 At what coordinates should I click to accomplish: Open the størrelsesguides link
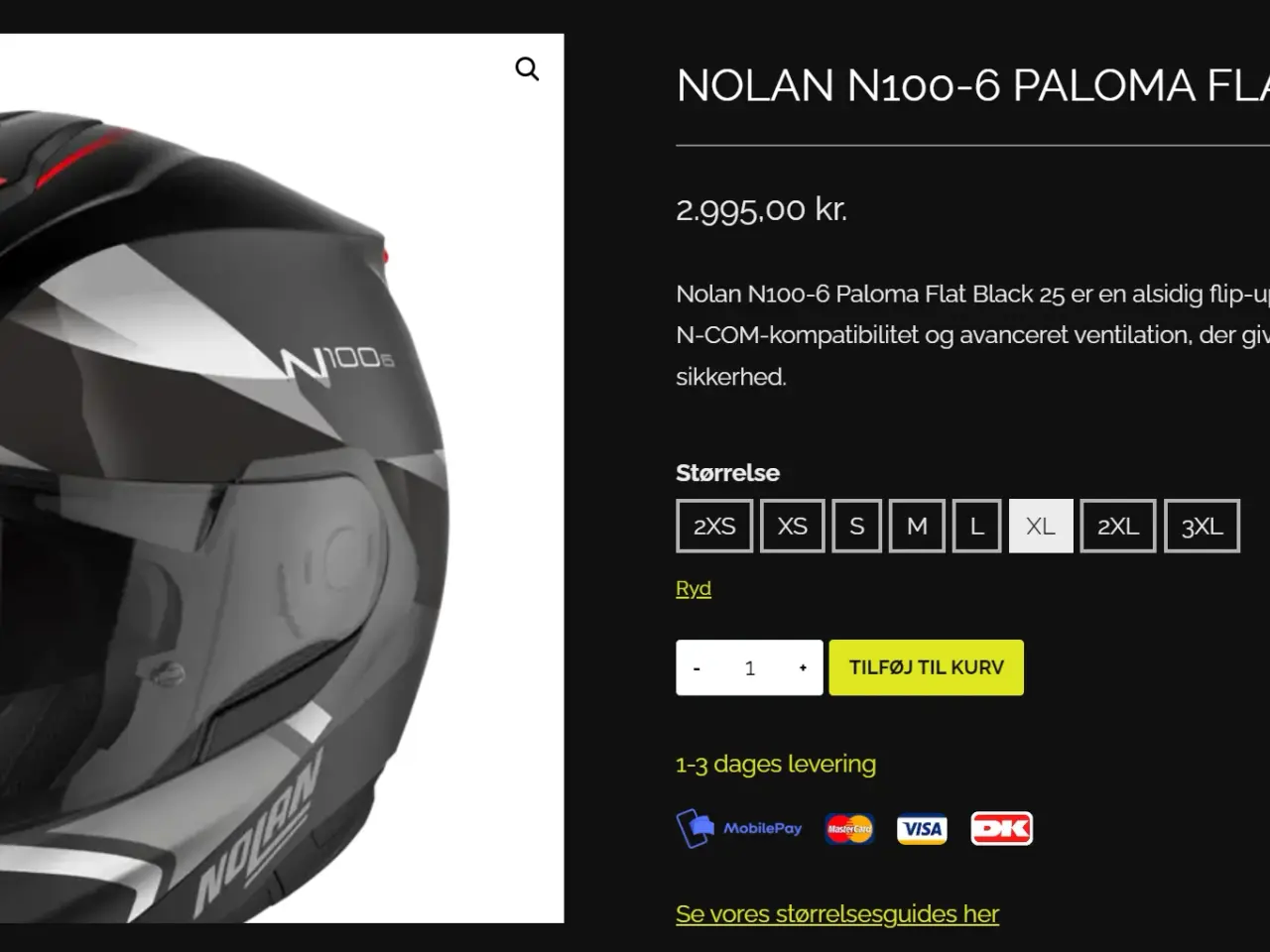(x=837, y=913)
